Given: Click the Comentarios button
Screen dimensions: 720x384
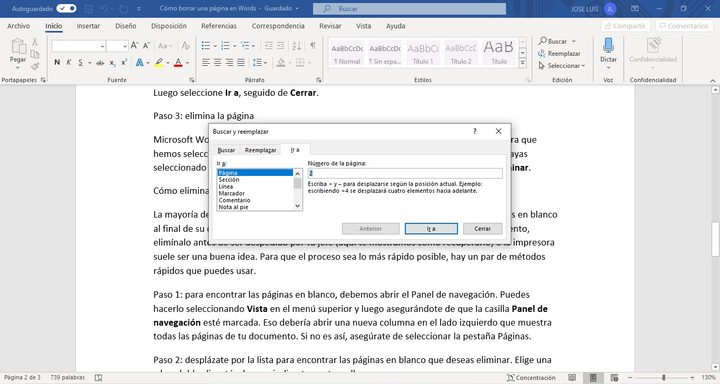Looking at the screenshot, I should pos(684,26).
